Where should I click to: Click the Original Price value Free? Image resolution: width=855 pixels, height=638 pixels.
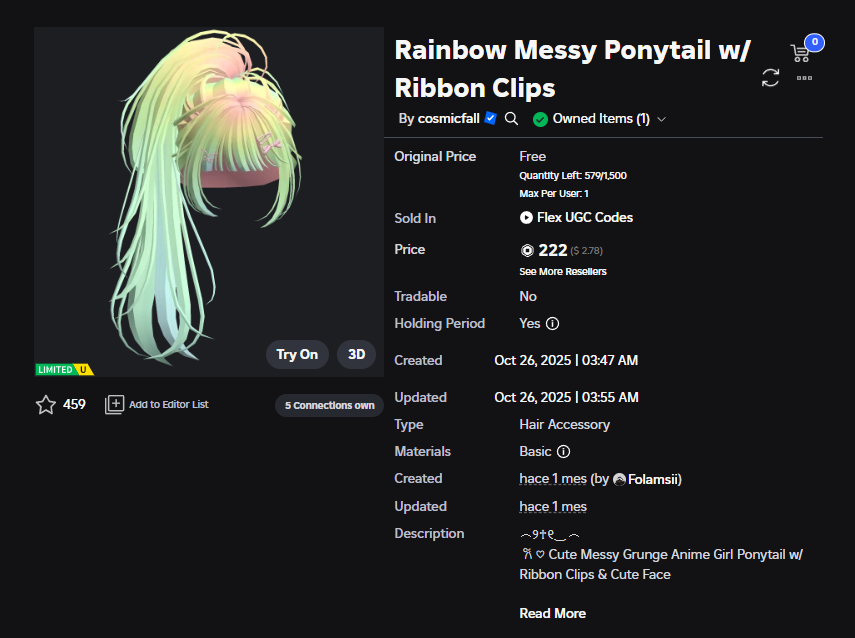pyautogui.click(x=532, y=157)
